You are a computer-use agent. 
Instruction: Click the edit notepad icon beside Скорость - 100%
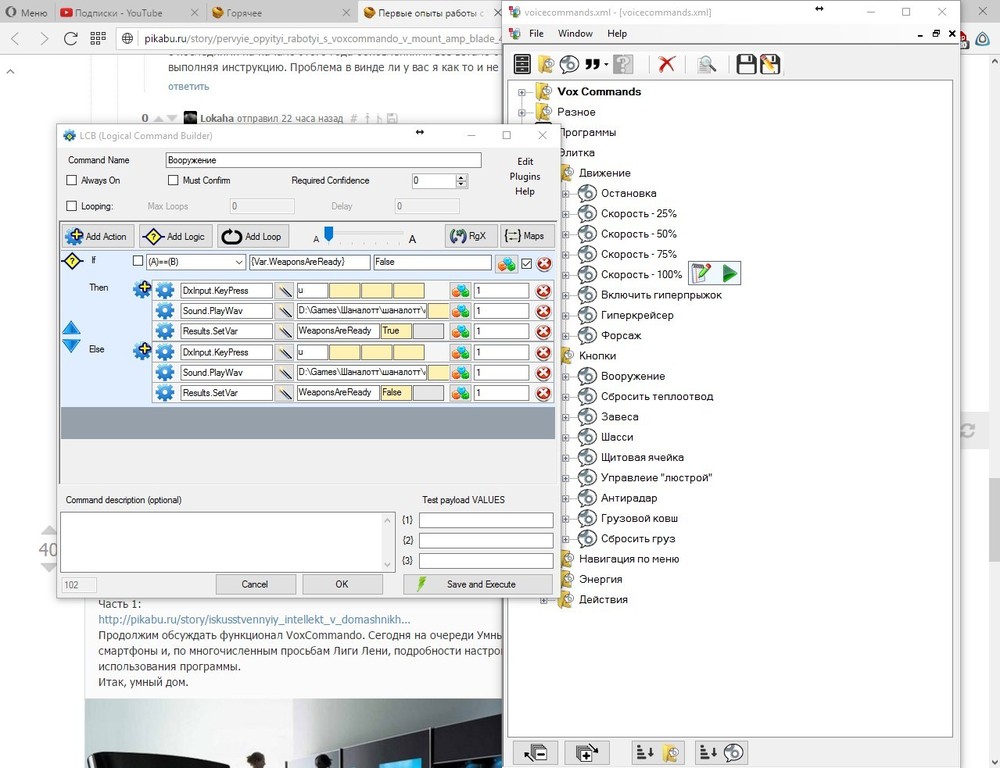coord(700,274)
